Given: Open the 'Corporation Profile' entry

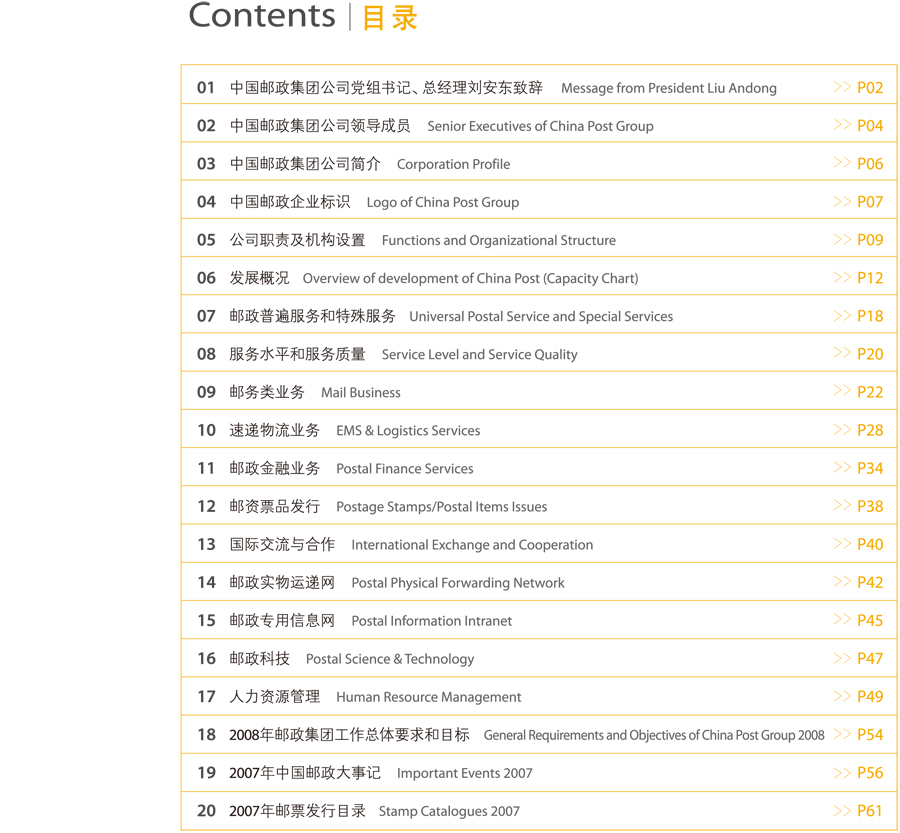Looking at the screenshot, I should (453, 164).
